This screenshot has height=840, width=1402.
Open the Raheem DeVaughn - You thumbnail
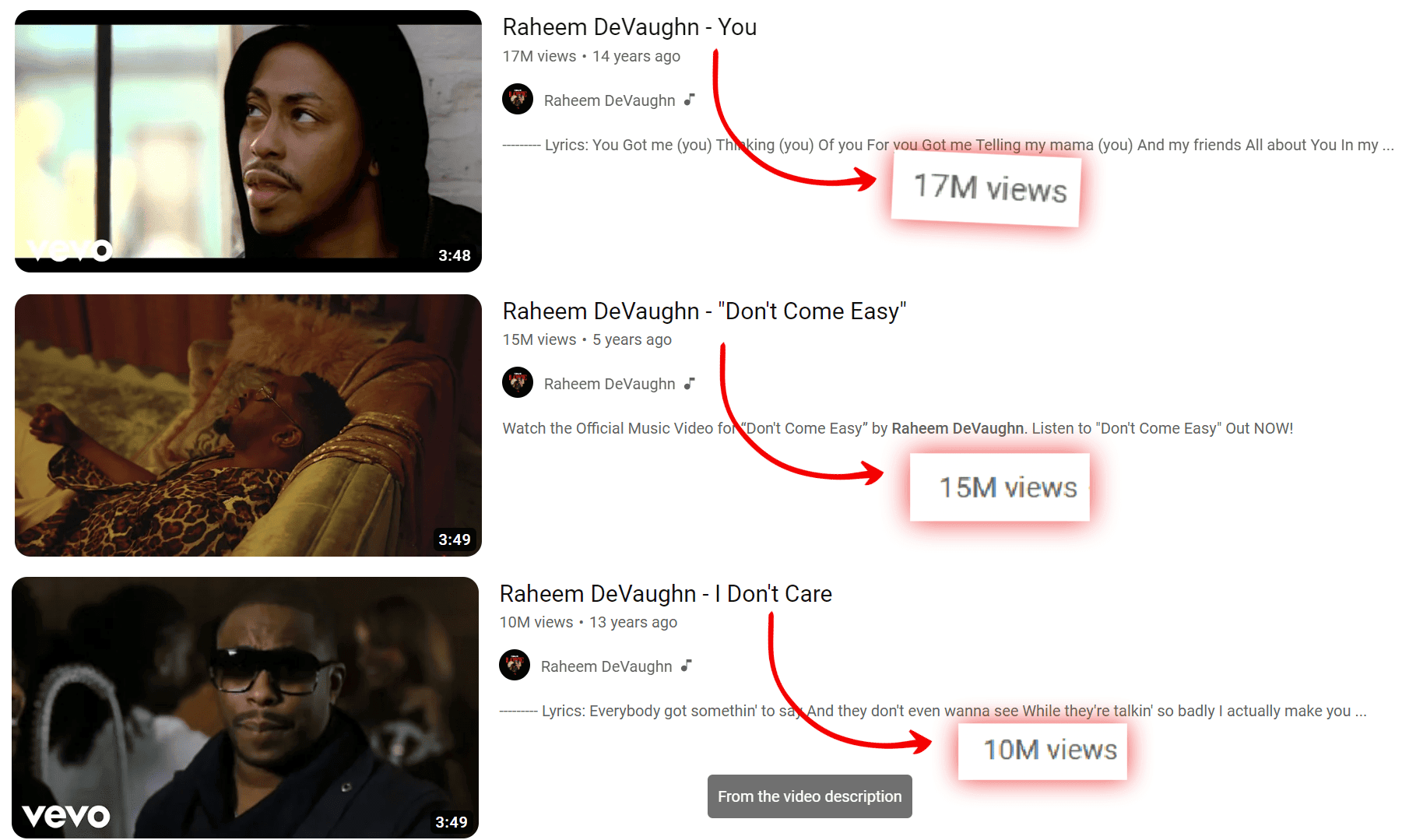pos(248,141)
